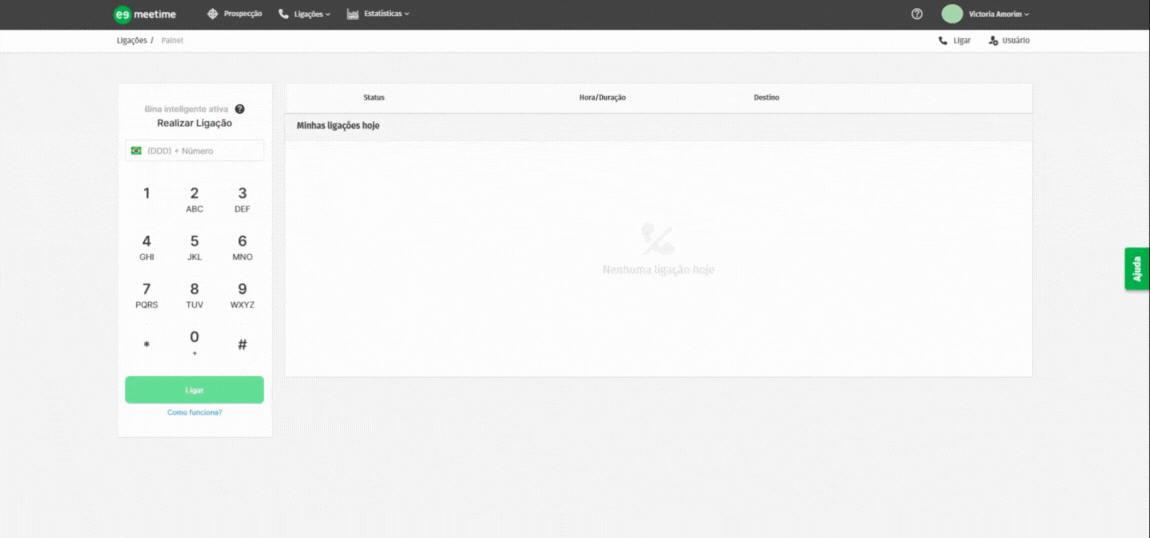Open the Como funciona? link
The width and height of the screenshot is (1150, 538).
point(194,413)
